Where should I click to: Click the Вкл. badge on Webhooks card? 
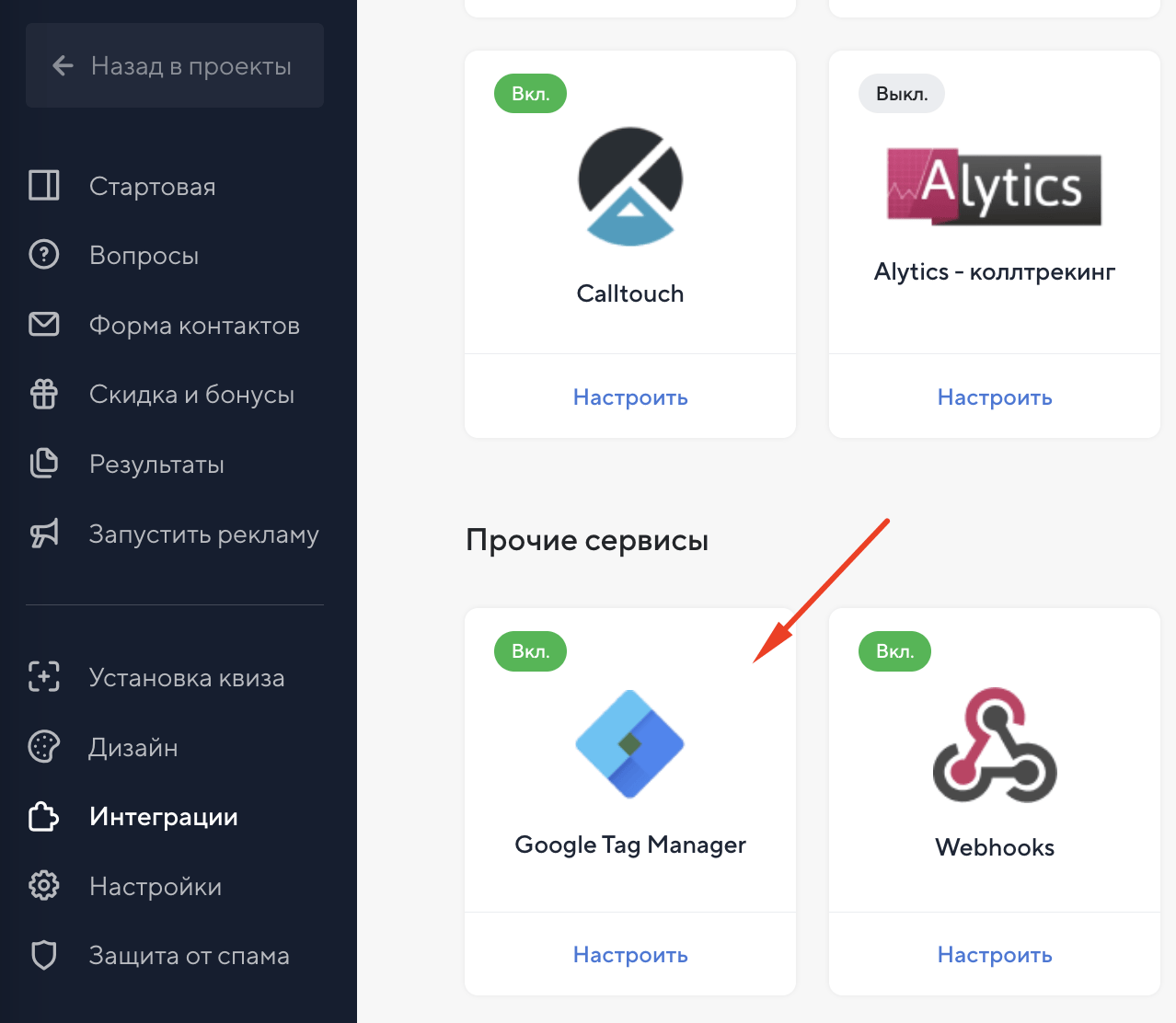click(894, 651)
